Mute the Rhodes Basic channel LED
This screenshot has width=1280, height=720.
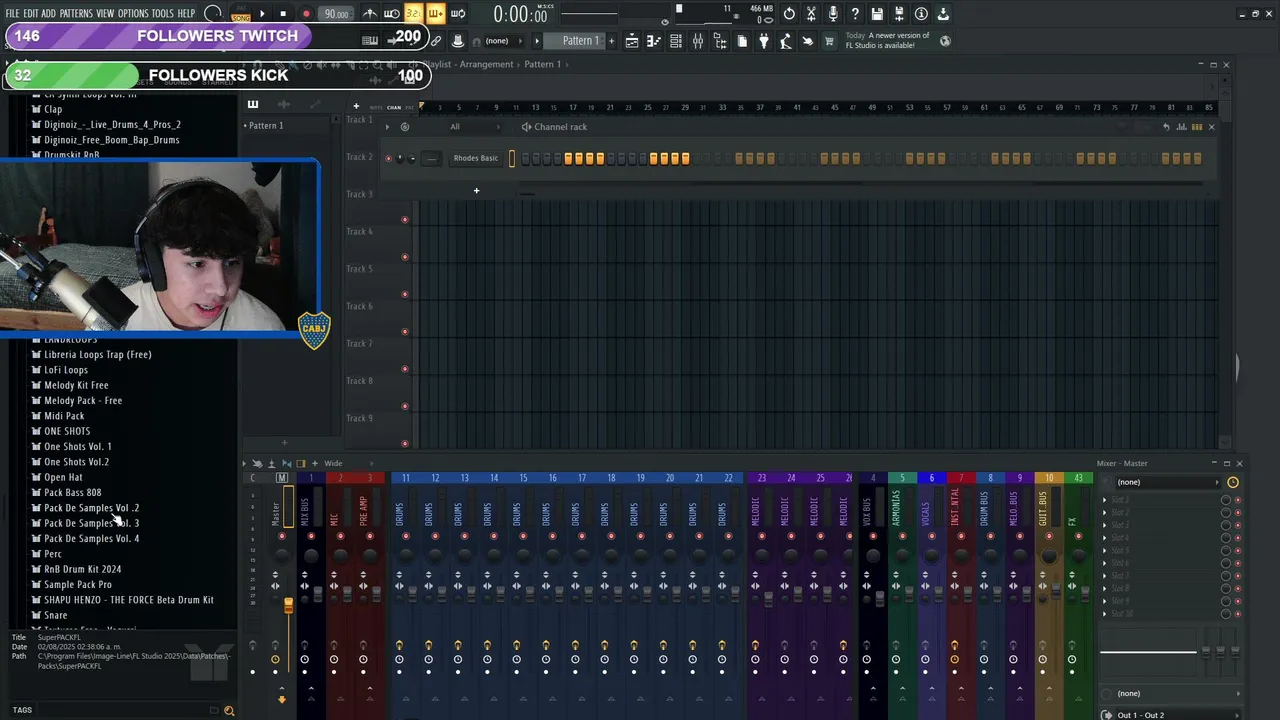click(x=388, y=158)
